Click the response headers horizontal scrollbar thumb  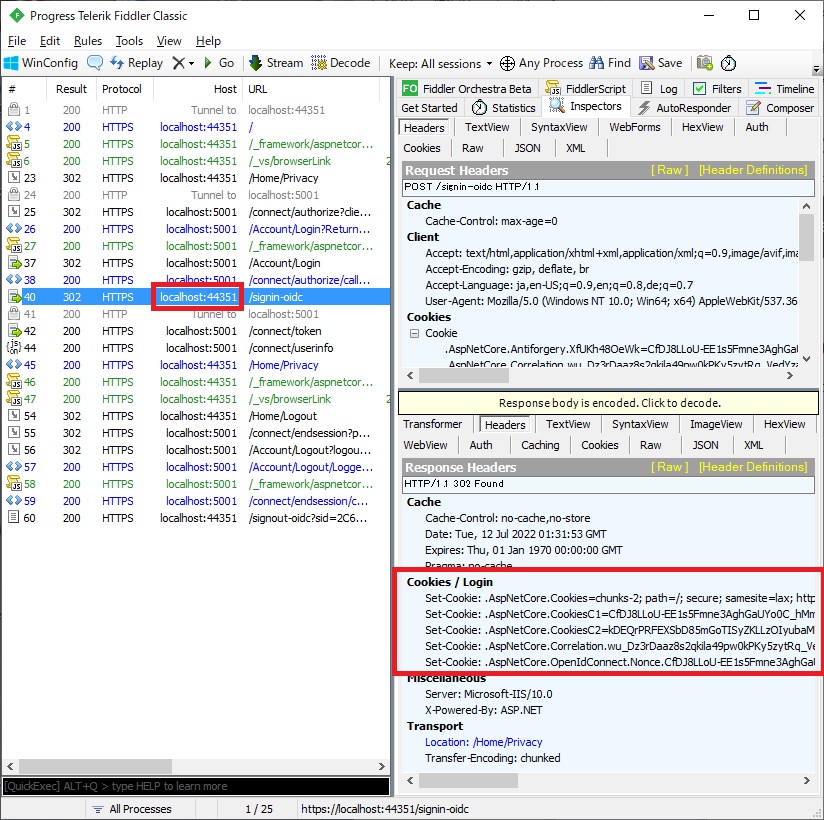tap(468, 781)
